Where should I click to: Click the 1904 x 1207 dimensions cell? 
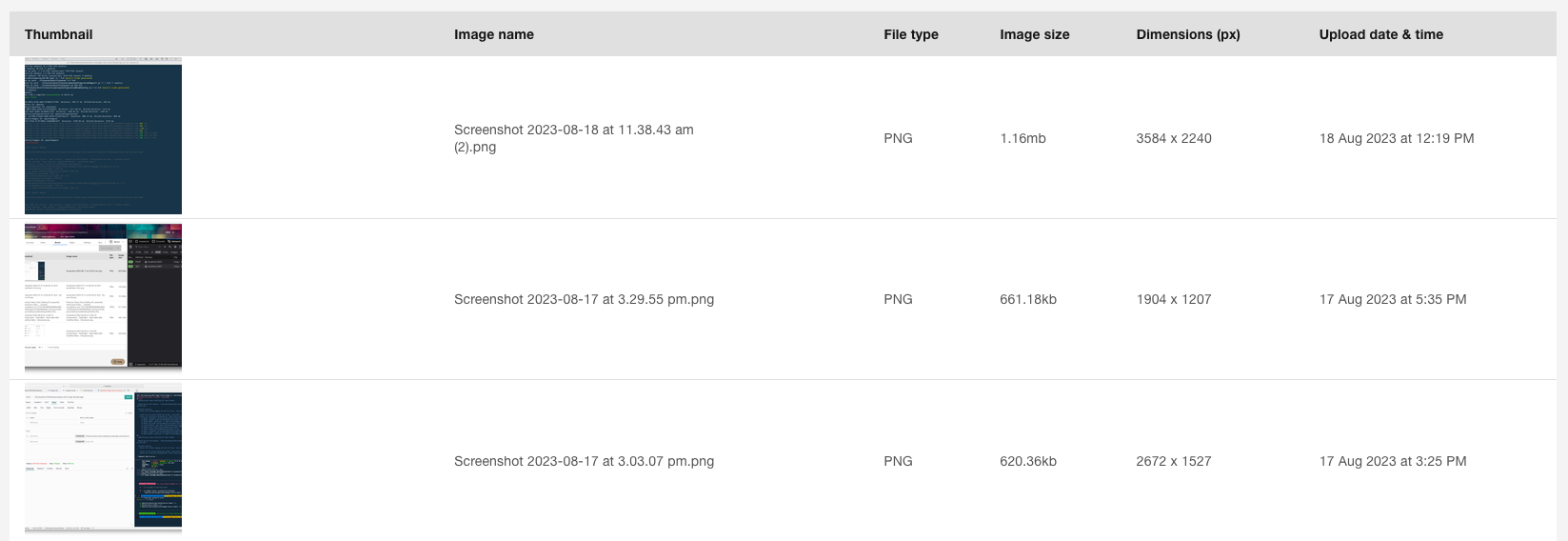pos(1174,299)
